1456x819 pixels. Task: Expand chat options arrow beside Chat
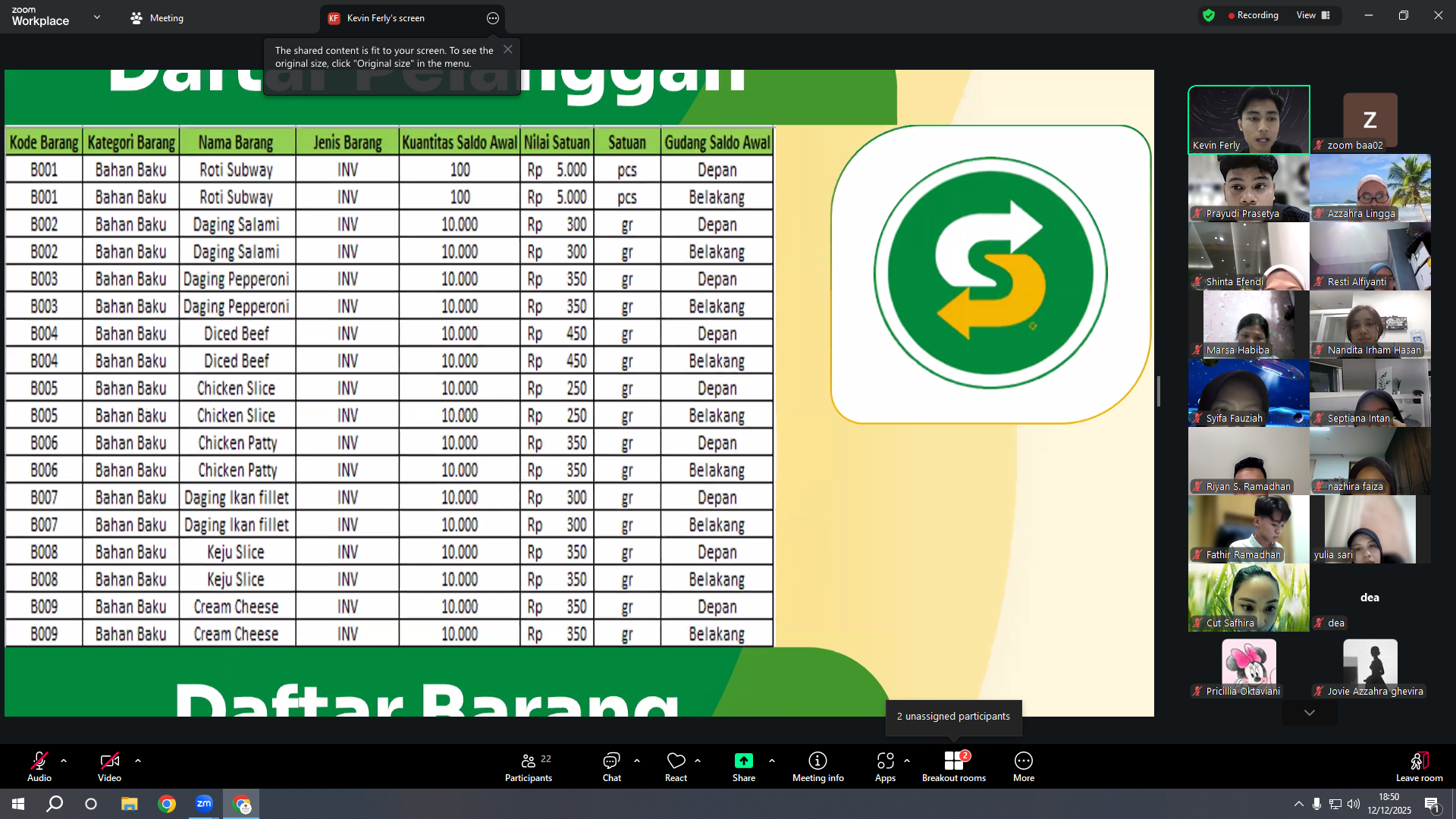[x=637, y=761]
